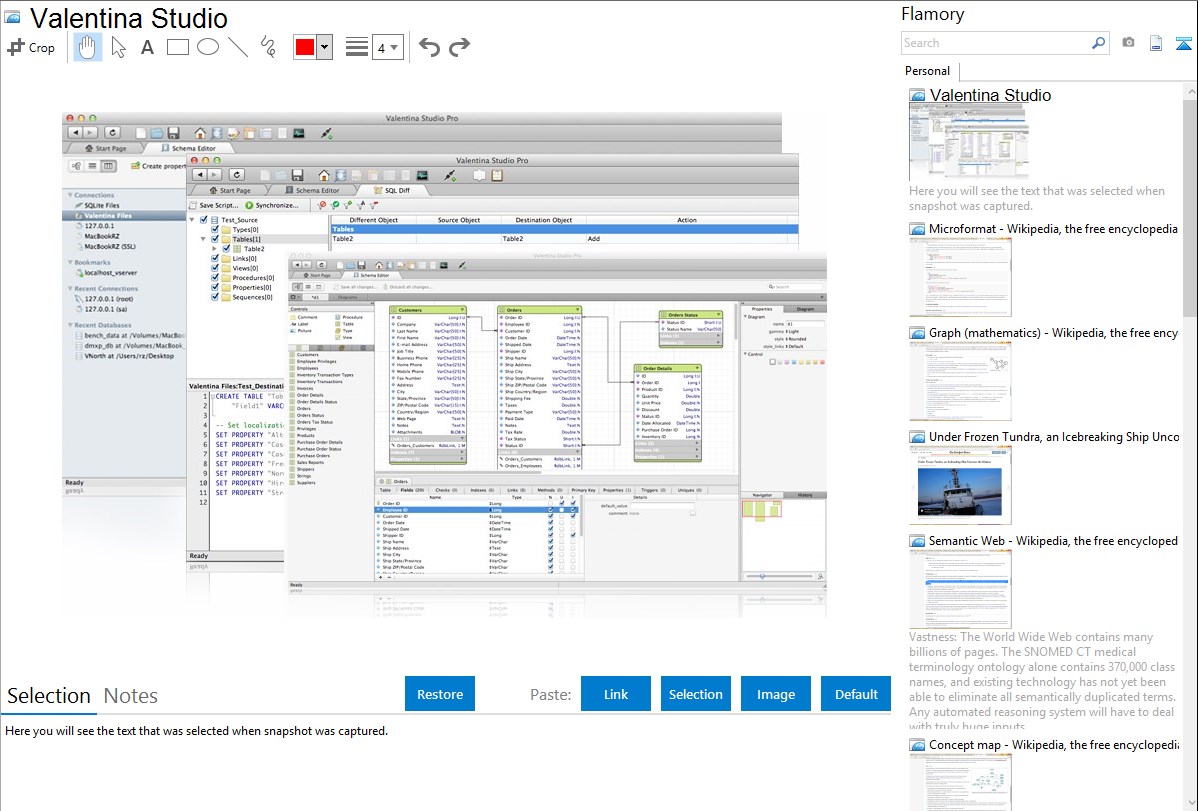This screenshot has width=1198, height=811.
Task: Select the Crop tool
Action: [31, 47]
